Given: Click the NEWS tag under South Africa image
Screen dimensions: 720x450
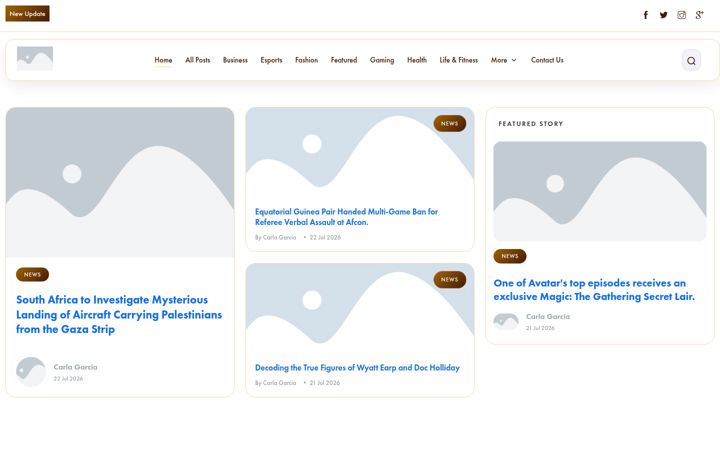Looking at the screenshot, I should pos(32,275).
